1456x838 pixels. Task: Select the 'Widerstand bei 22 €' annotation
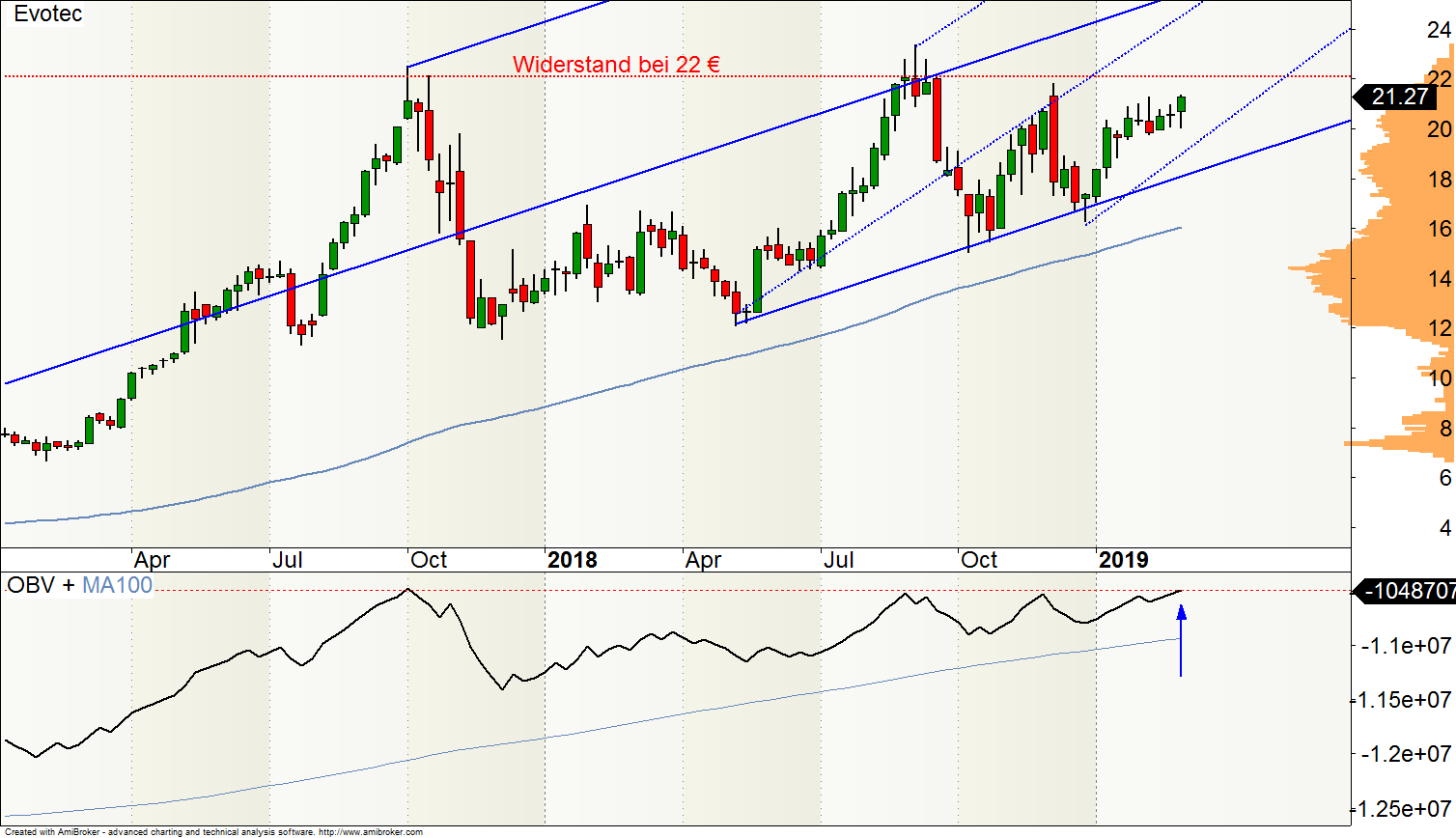616,65
